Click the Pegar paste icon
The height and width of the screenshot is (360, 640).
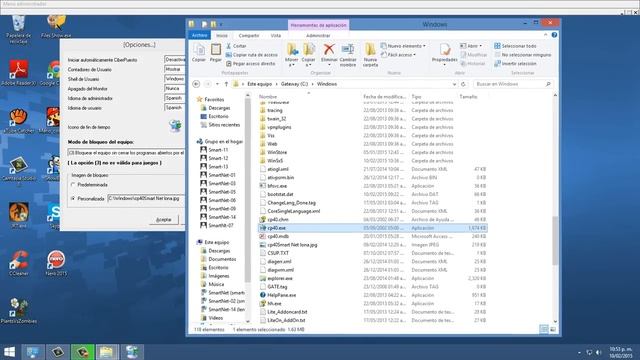pos(216,53)
